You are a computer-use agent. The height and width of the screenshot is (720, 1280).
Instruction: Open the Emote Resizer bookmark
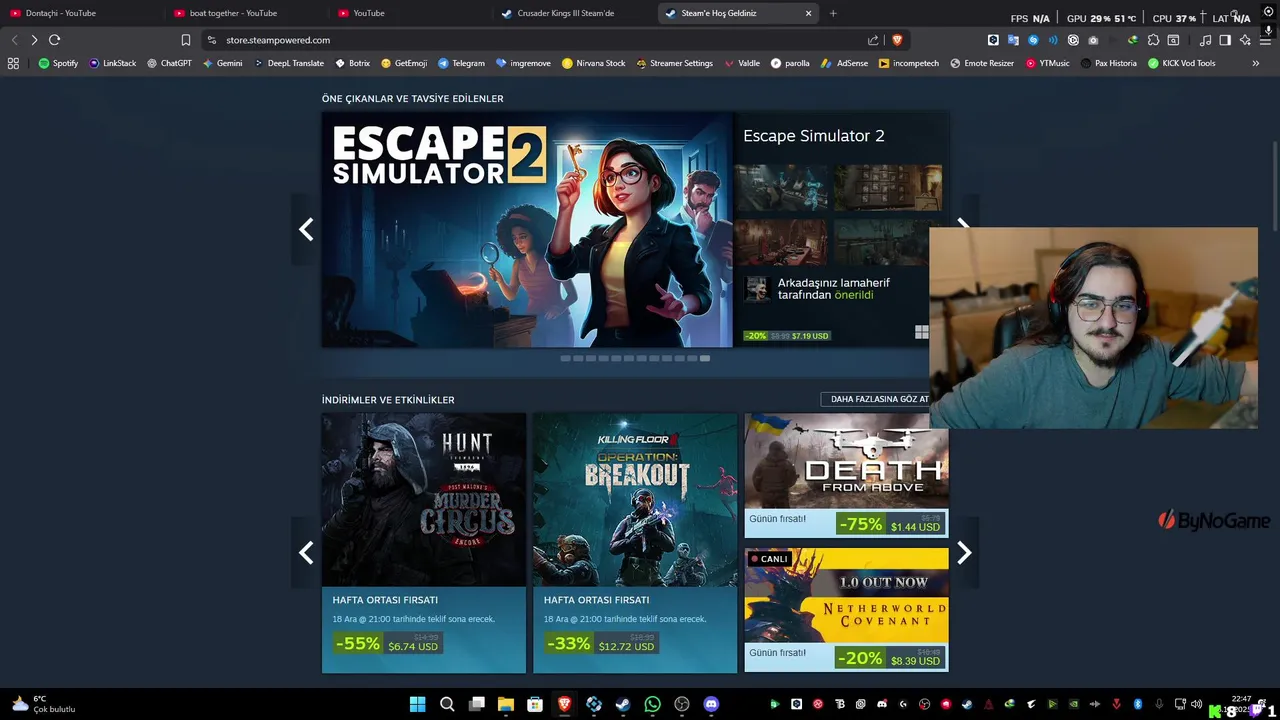coord(982,63)
